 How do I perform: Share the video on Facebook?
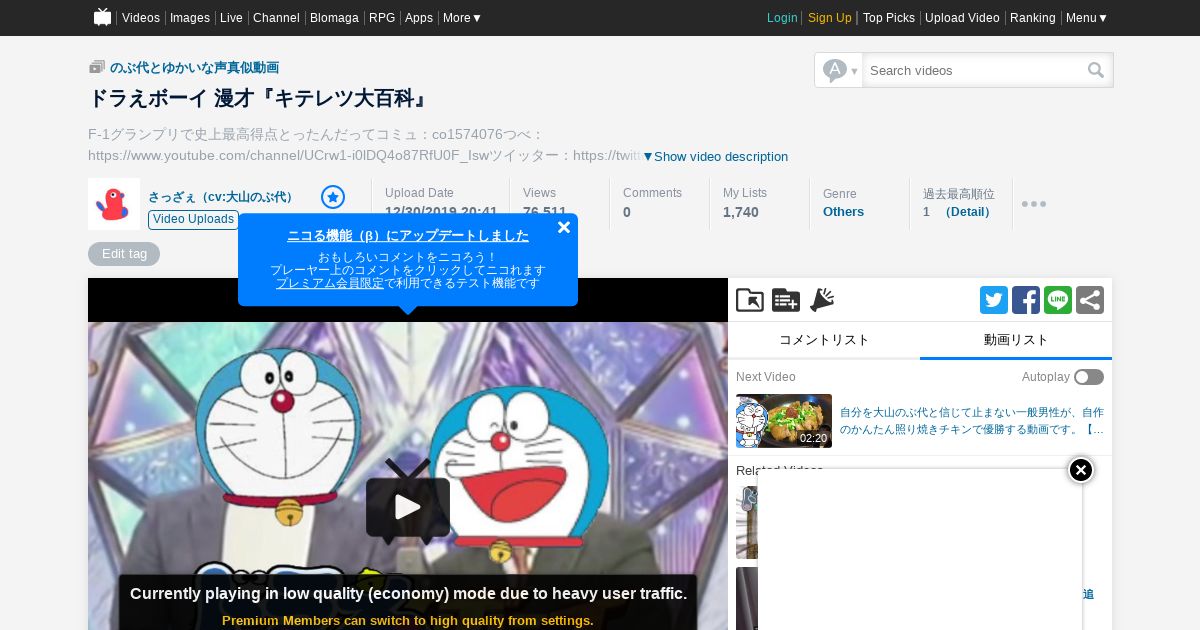point(1026,300)
